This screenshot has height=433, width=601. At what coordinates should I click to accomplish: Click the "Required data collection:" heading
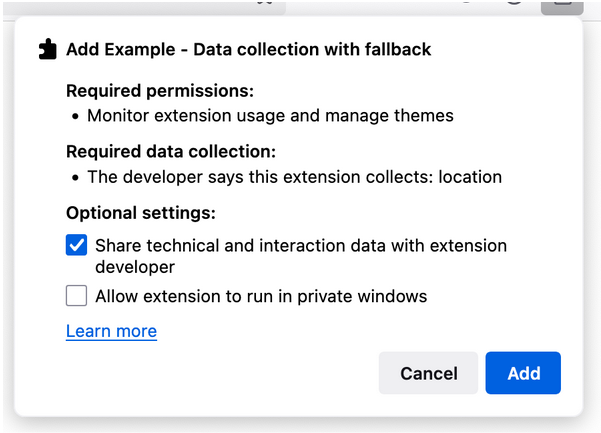click(x=170, y=152)
